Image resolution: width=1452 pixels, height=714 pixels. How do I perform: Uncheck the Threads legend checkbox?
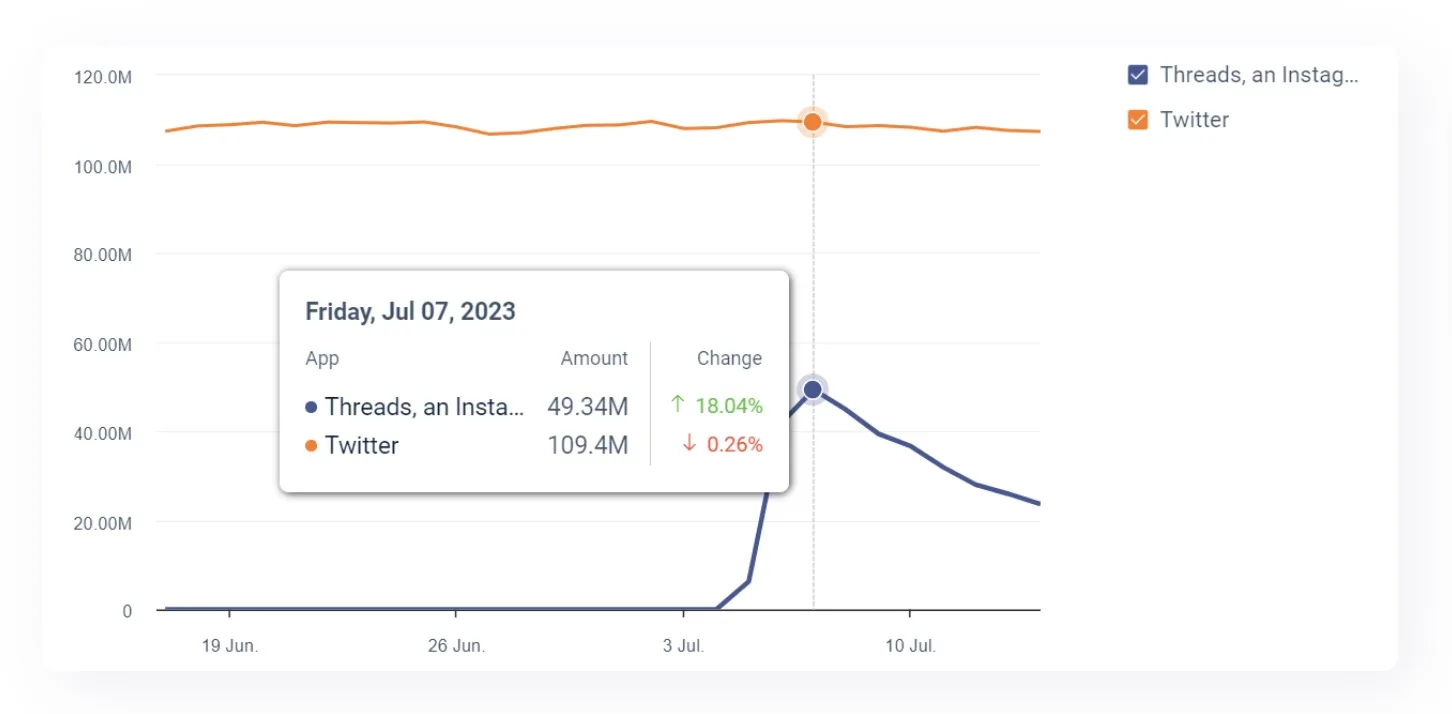tap(1137, 75)
